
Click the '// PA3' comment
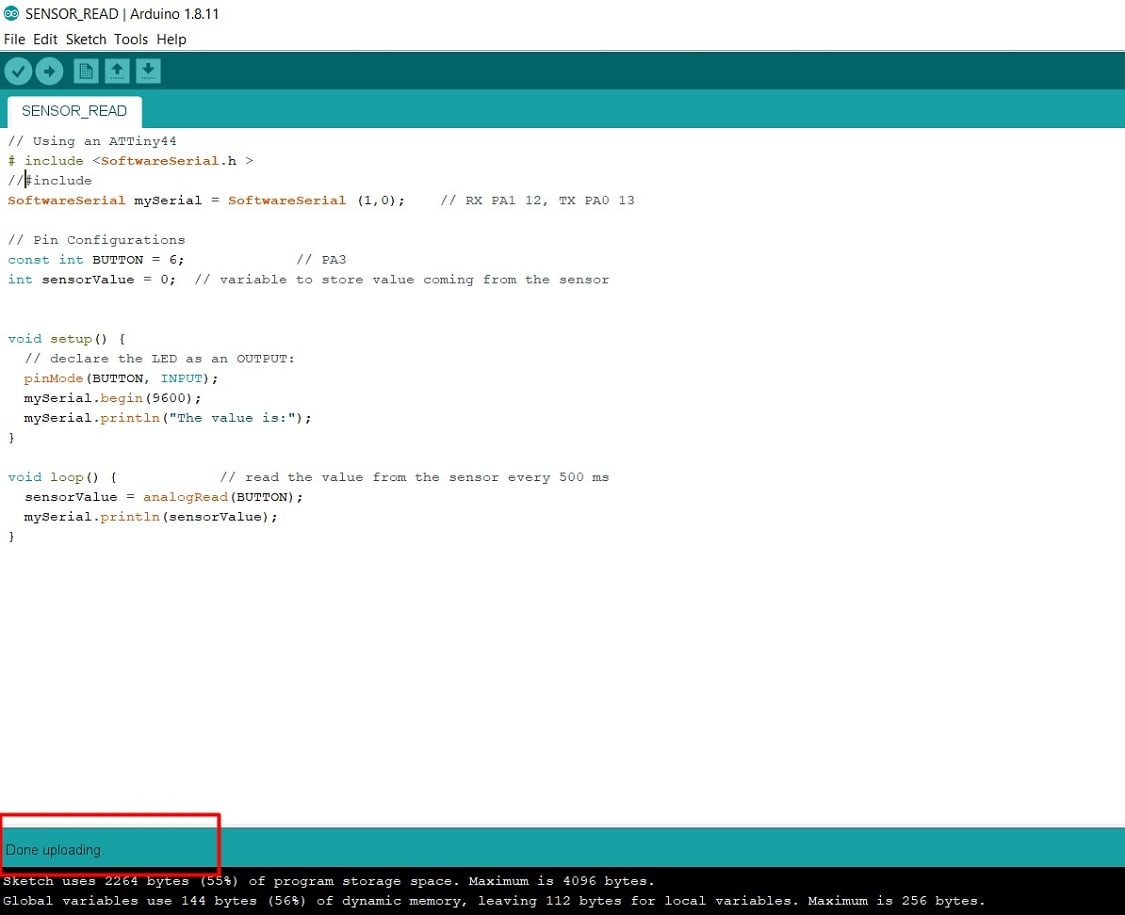(x=321, y=260)
